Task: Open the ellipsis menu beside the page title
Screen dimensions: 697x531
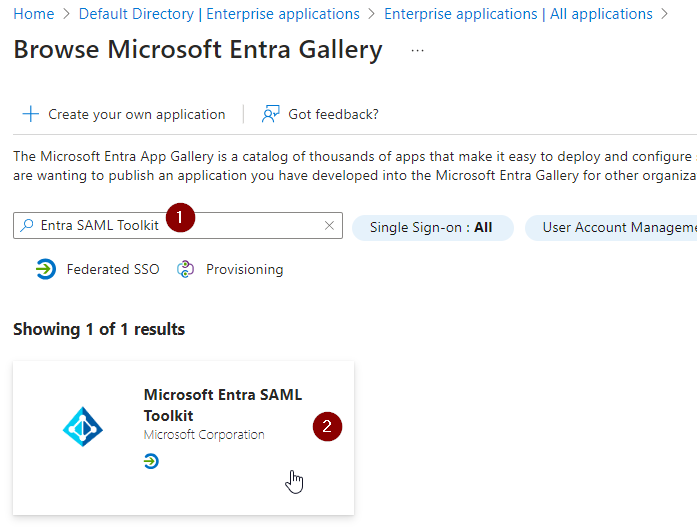Action: tap(417, 51)
